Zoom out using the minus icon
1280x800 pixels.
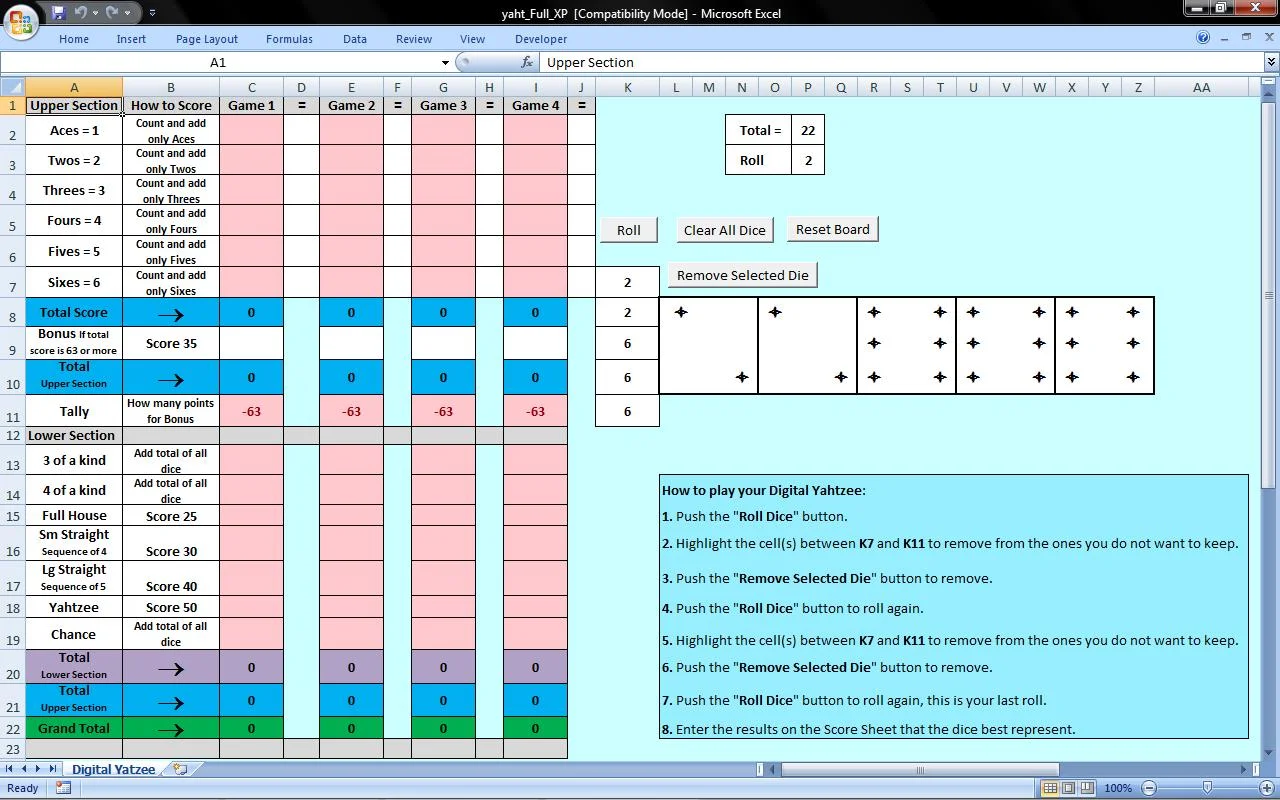(1148, 788)
